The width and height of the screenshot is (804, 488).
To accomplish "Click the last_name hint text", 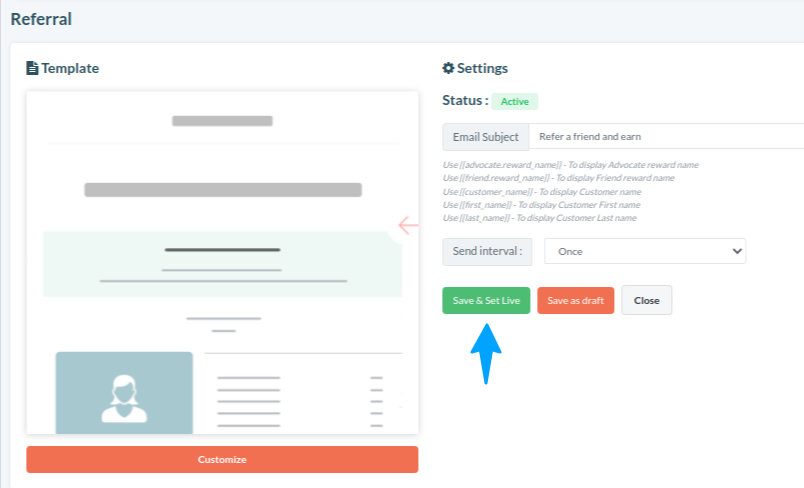I will point(539,218).
